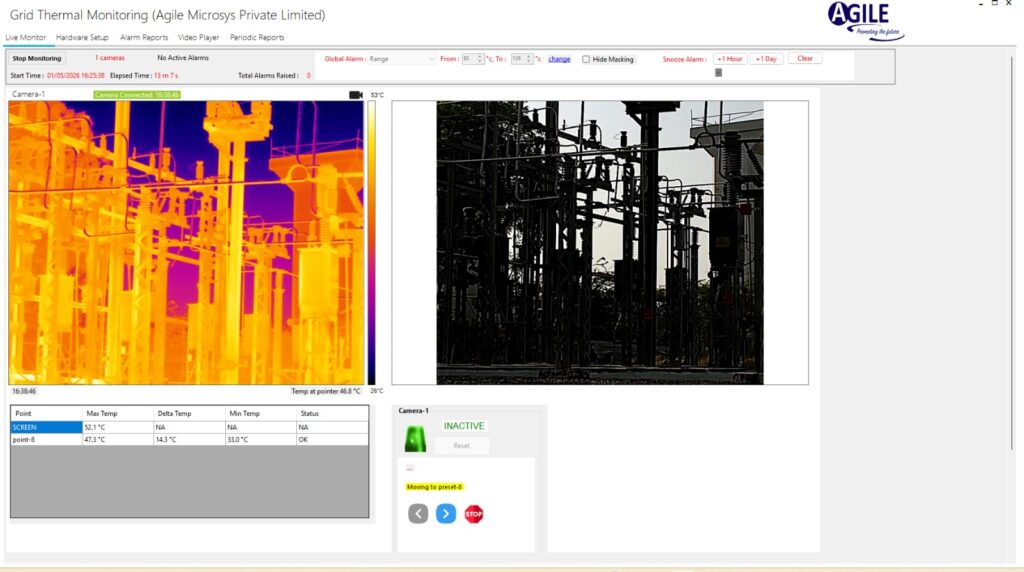Image resolution: width=1024 pixels, height=572 pixels.
Task: Enable the Hide Masking checkbox
Action: pos(586,59)
